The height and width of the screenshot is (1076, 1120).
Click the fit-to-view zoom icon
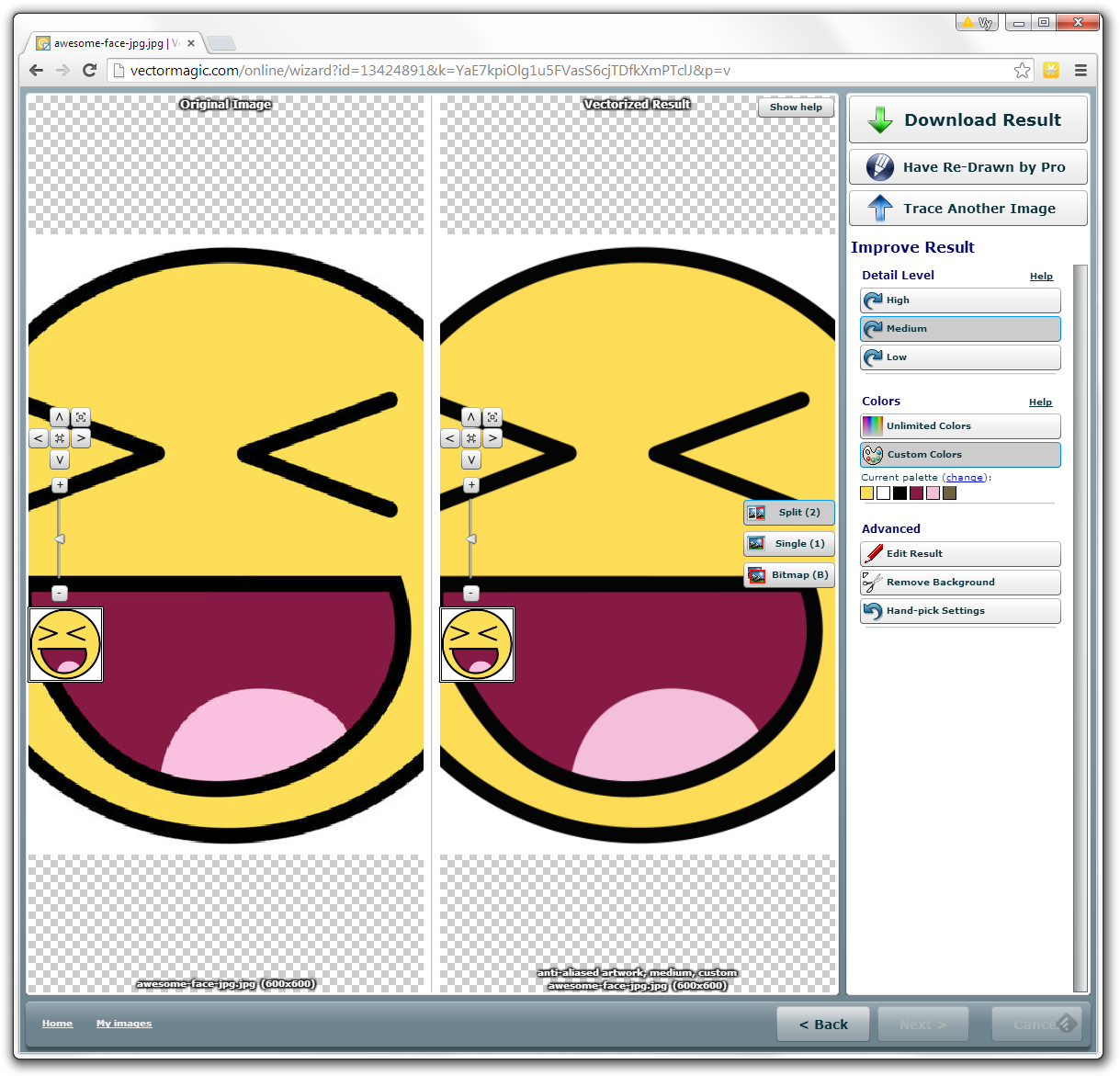(81, 417)
